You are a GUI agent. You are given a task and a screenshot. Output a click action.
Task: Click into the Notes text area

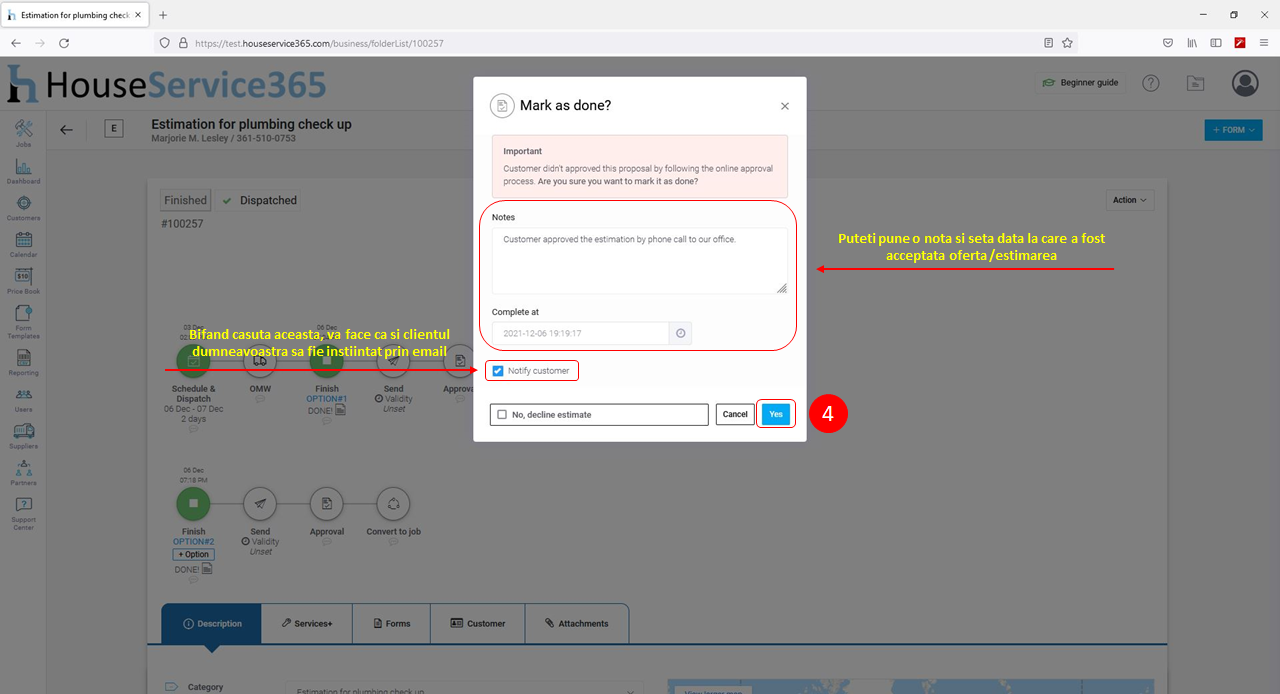pos(639,261)
